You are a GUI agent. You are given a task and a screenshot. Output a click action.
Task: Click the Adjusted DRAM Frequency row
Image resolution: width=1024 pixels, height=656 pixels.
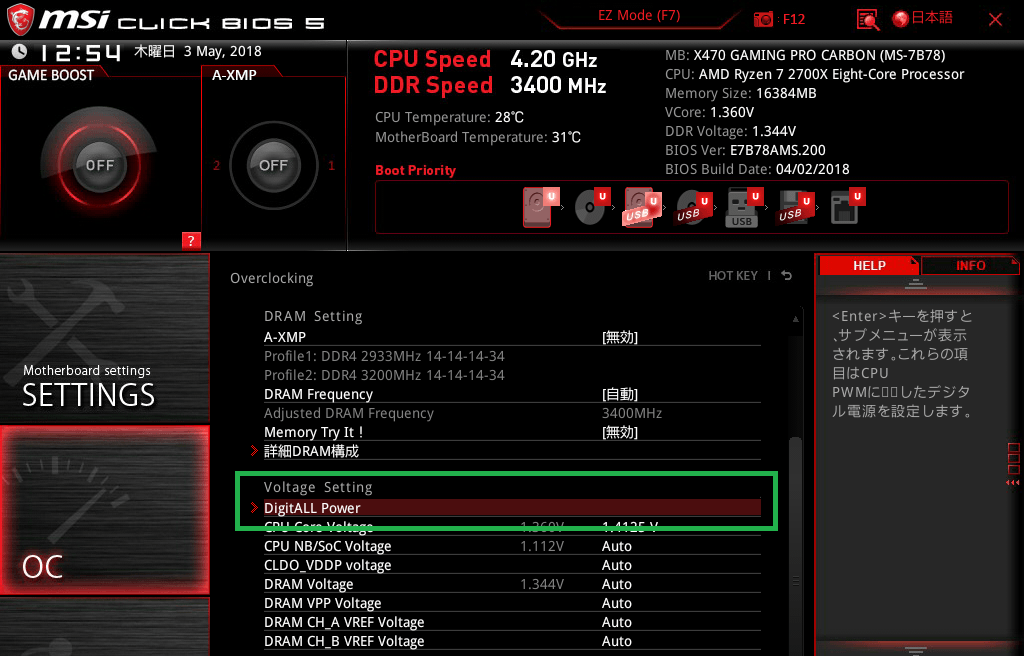(512, 413)
